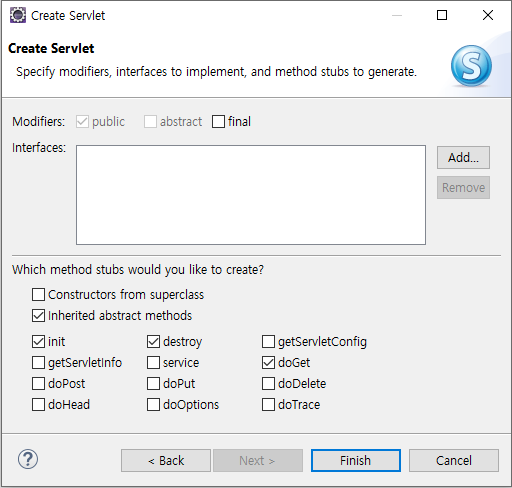Uncheck the destroy method stub
The width and height of the screenshot is (512, 488).
(x=153, y=342)
